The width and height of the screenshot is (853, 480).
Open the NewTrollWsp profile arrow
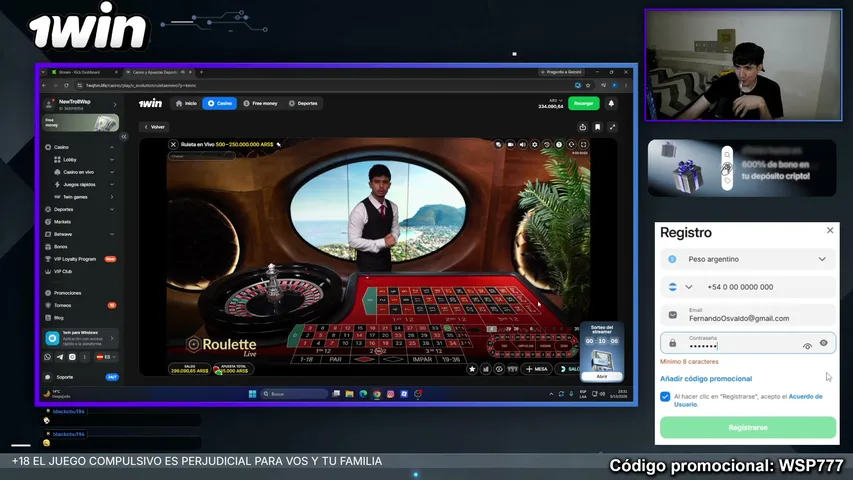115,104
